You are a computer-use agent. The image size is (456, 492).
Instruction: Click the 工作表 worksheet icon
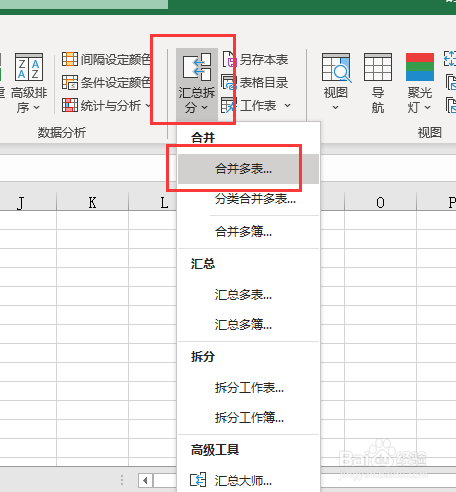point(229,105)
